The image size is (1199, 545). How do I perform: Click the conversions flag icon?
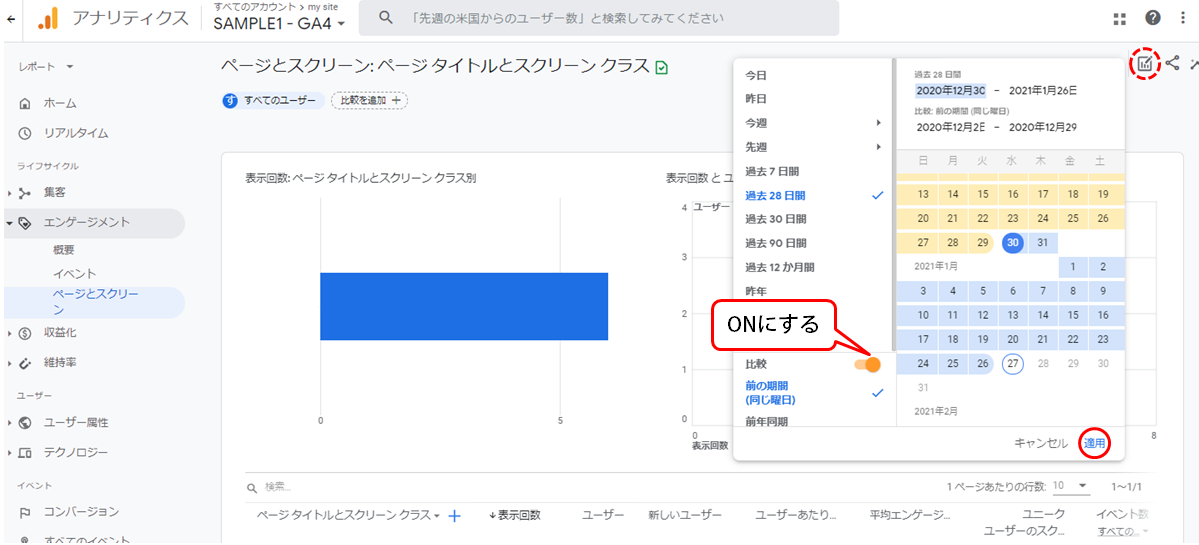24,512
